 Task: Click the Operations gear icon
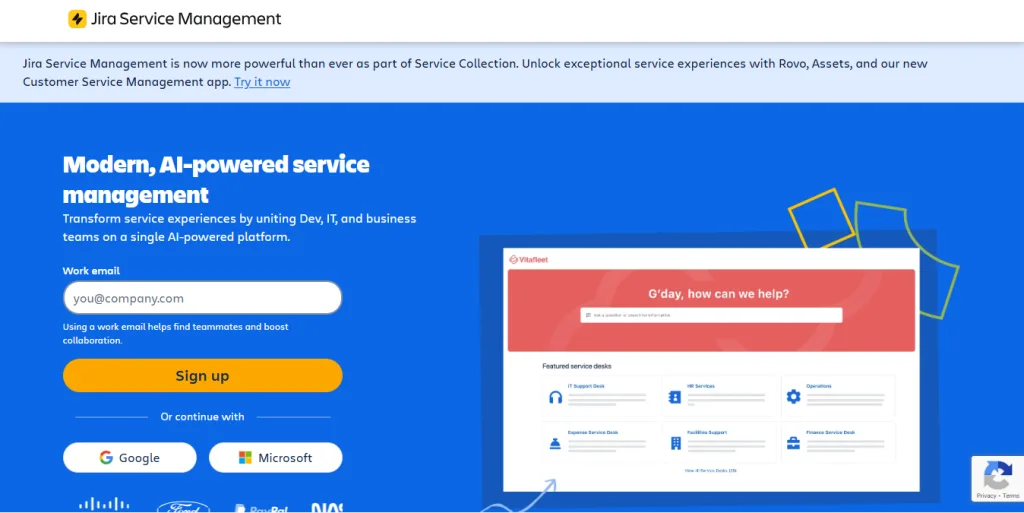tap(793, 396)
